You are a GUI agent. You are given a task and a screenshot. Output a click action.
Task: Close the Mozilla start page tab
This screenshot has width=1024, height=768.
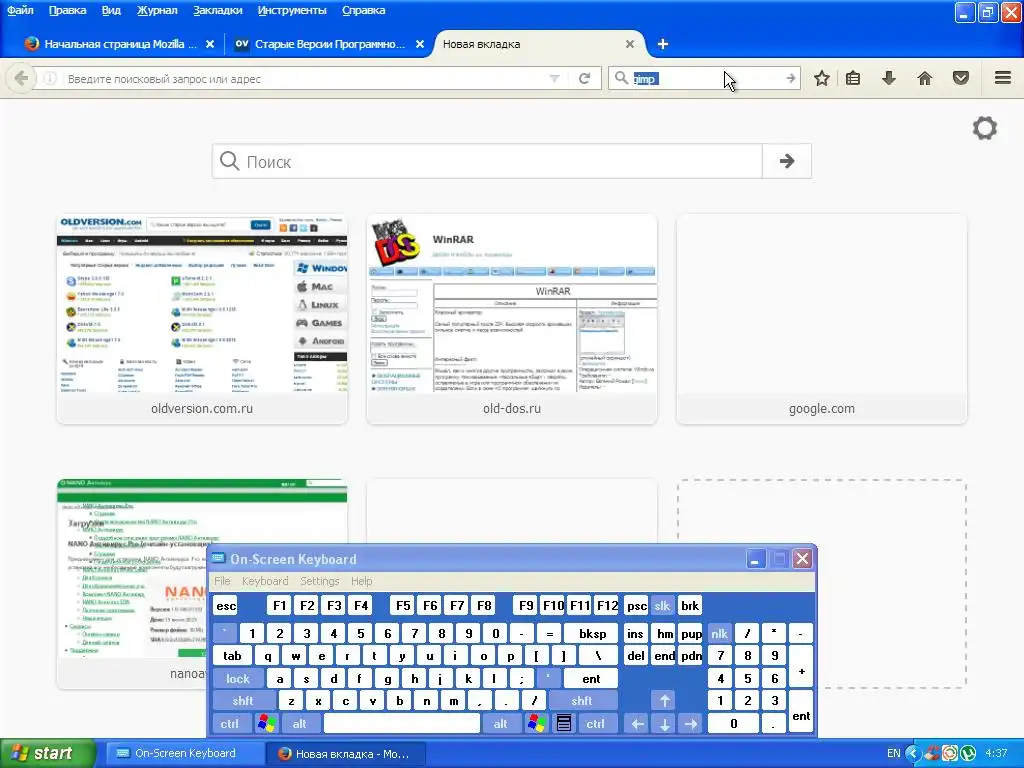(x=210, y=44)
